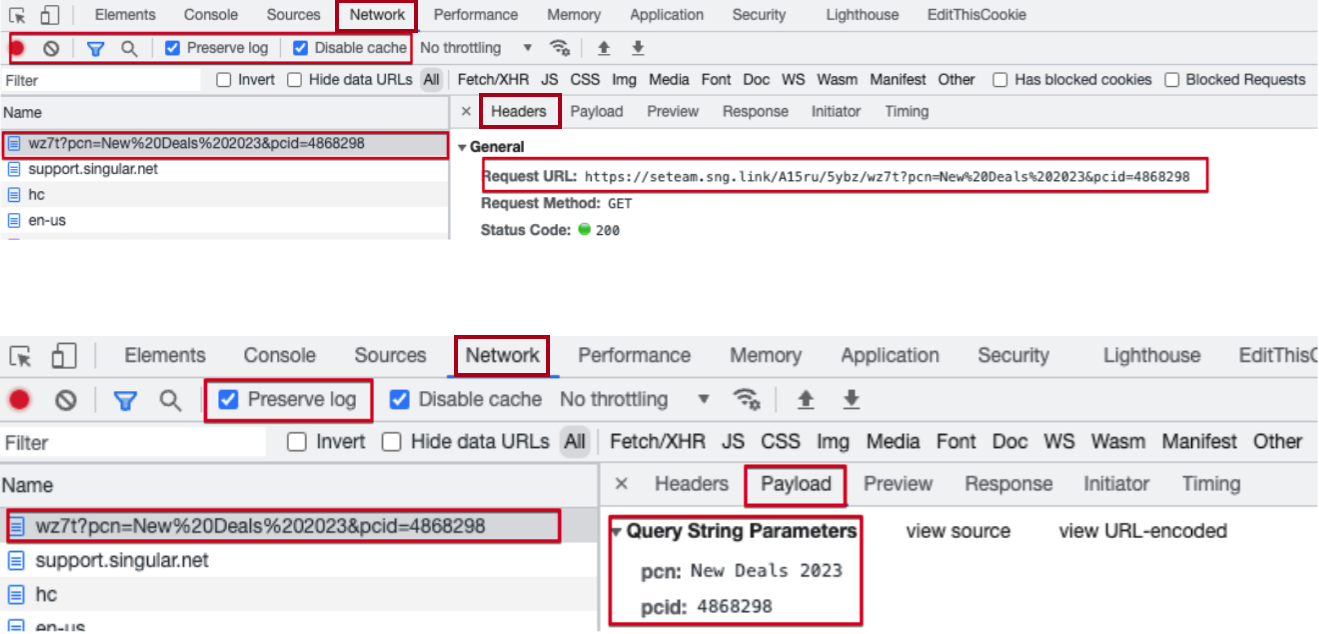Click the funnel filter icon in lower panel
Image resolution: width=1319 pixels, height=634 pixels.
[x=124, y=400]
